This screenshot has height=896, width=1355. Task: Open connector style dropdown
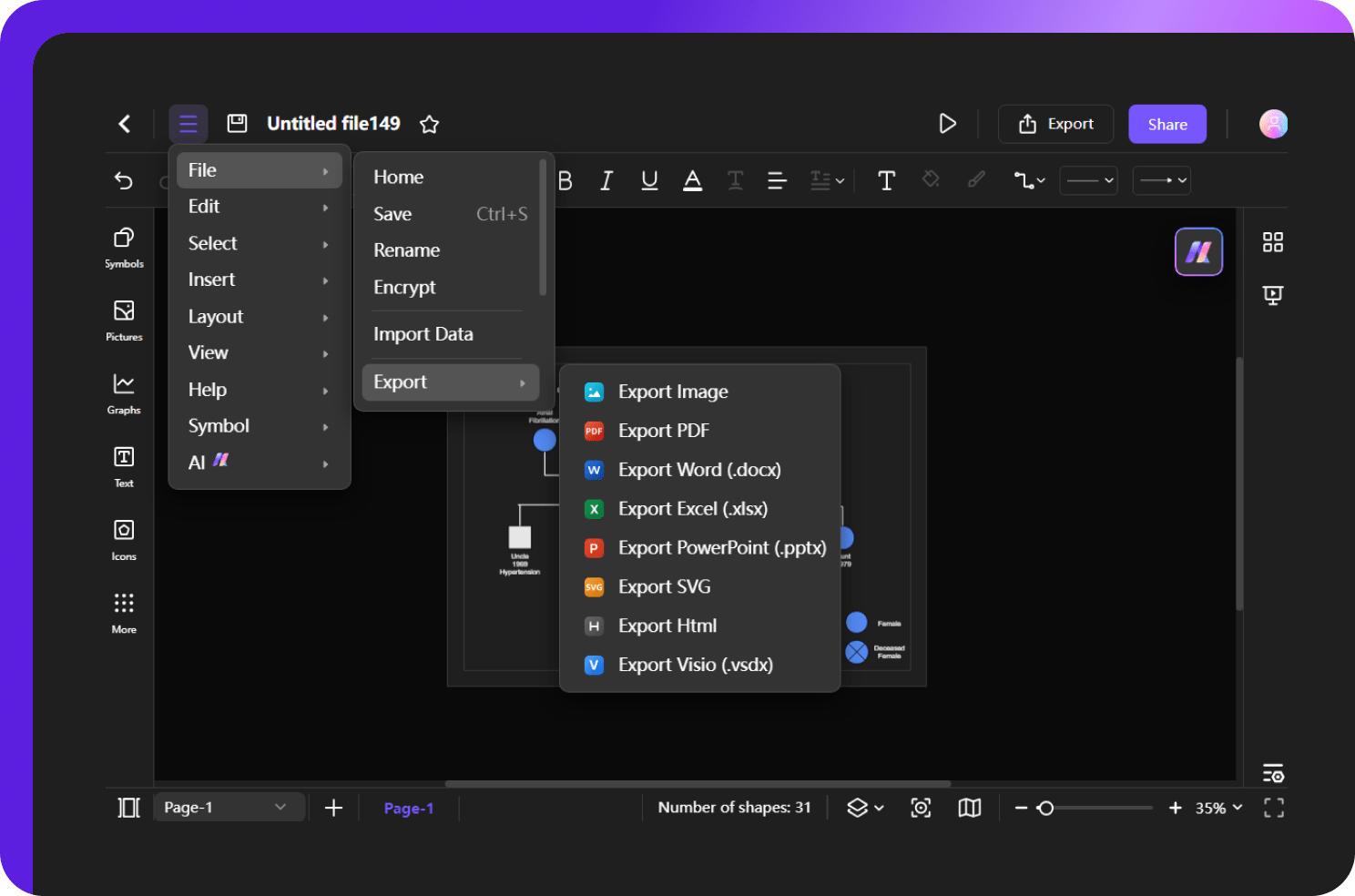point(1030,180)
